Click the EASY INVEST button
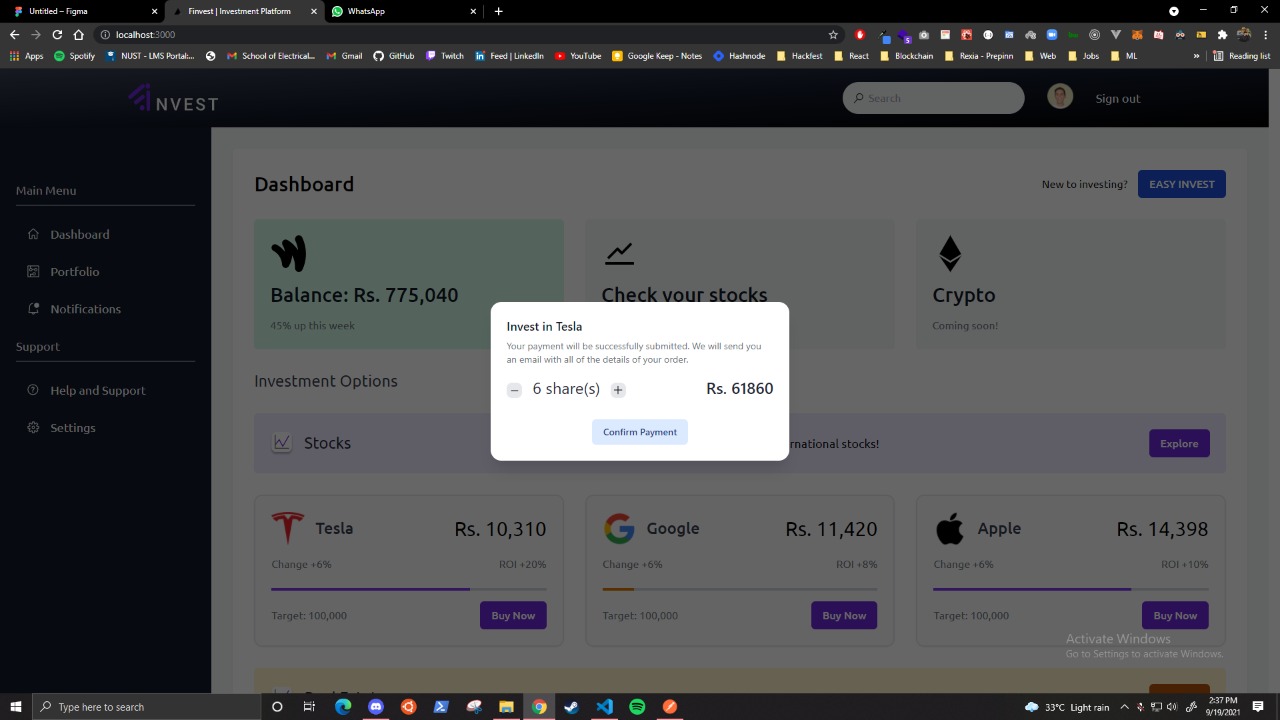 coord(1181,184)
